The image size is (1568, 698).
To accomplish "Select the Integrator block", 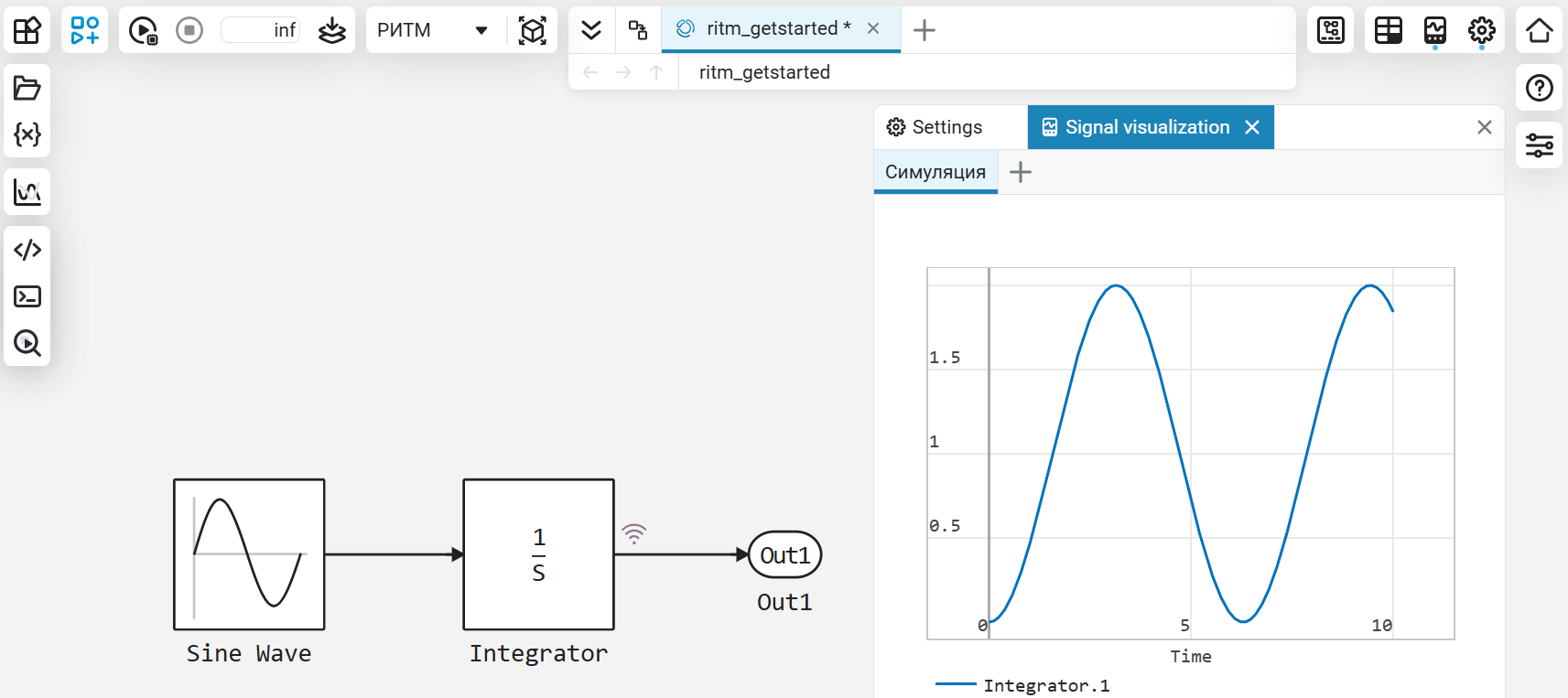I will (x=539, y=554).
